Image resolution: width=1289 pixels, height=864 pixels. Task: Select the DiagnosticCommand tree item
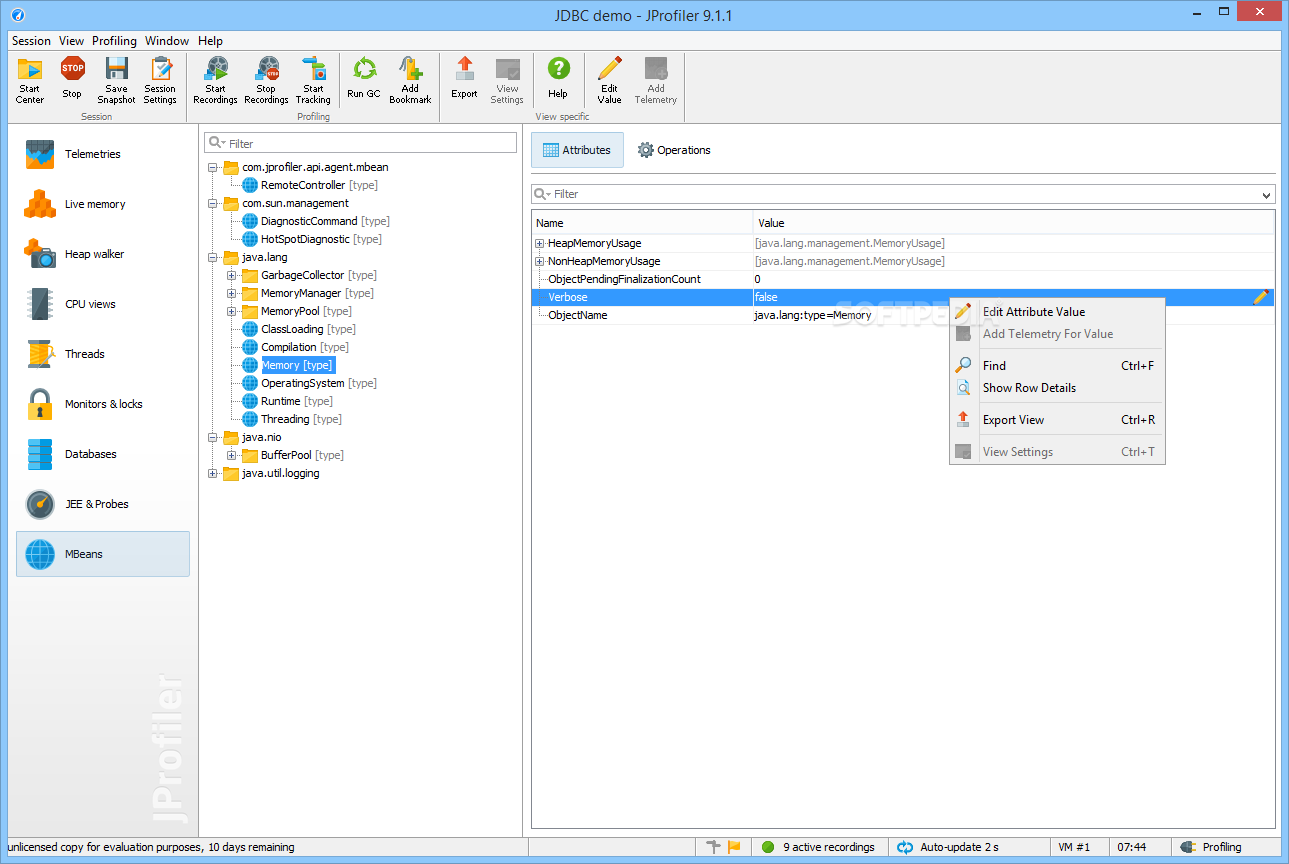coord(315,221)
